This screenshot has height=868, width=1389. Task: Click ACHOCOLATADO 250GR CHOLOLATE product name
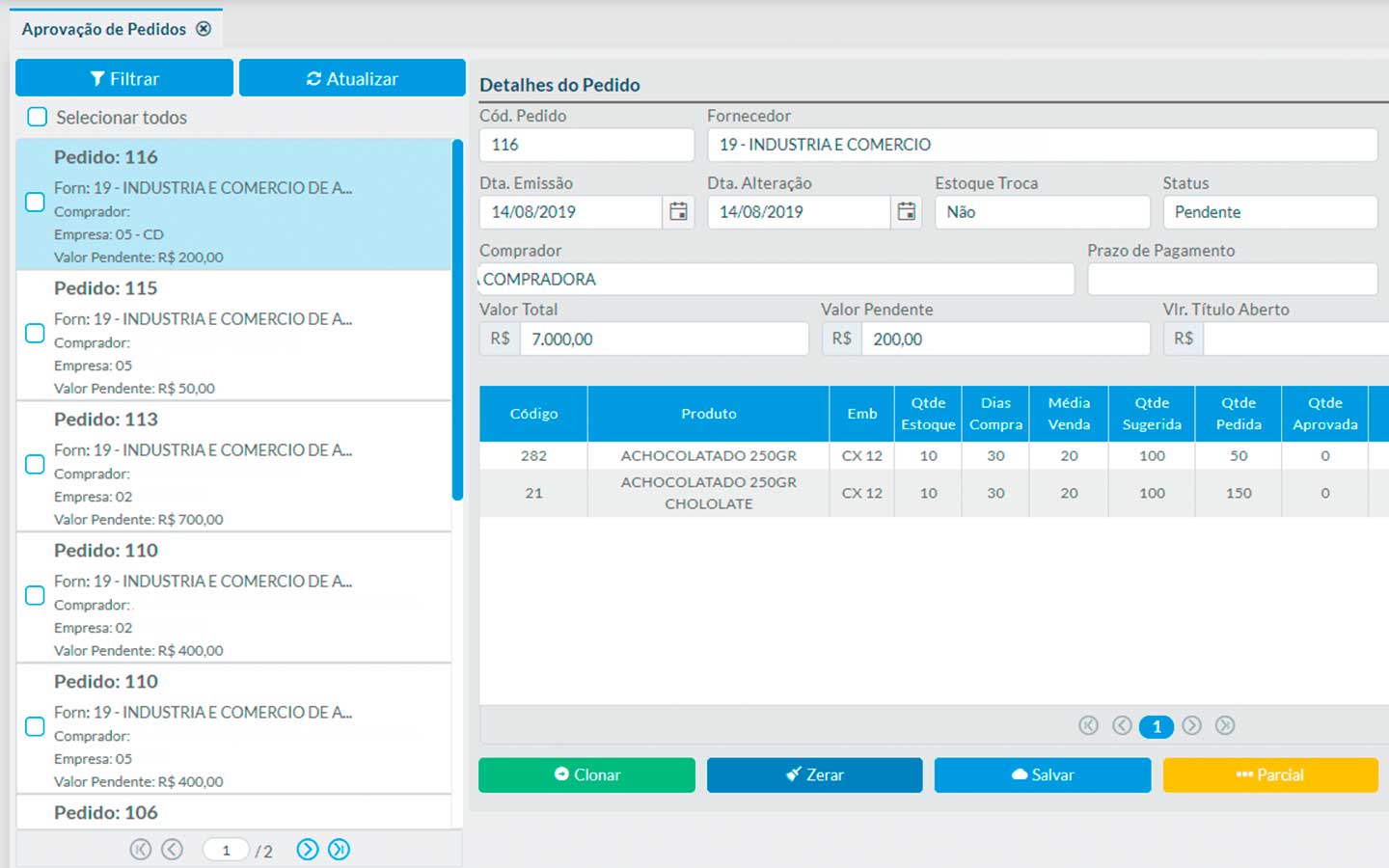point(708,493)
